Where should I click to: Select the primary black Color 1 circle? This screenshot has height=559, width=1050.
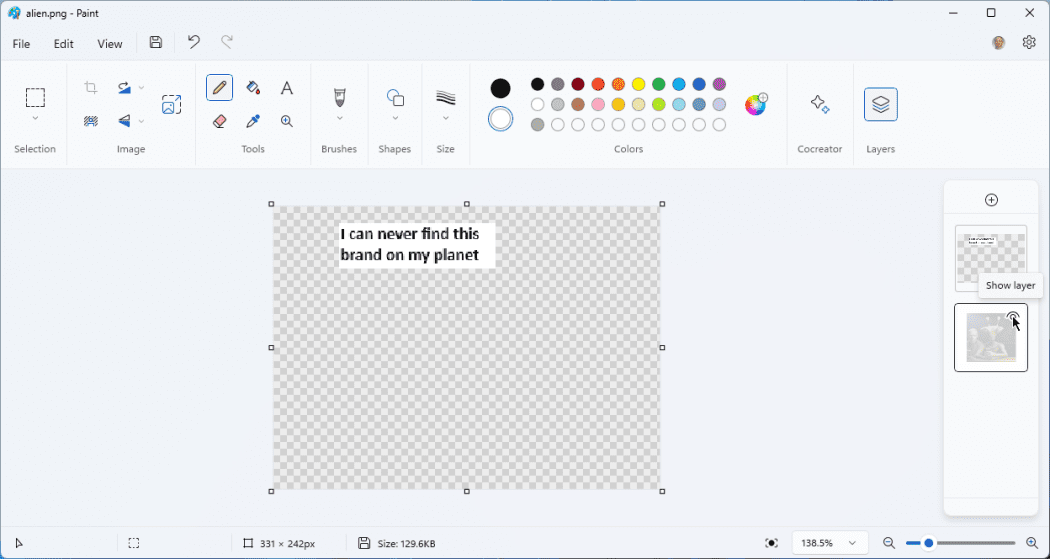coord(500,88)
